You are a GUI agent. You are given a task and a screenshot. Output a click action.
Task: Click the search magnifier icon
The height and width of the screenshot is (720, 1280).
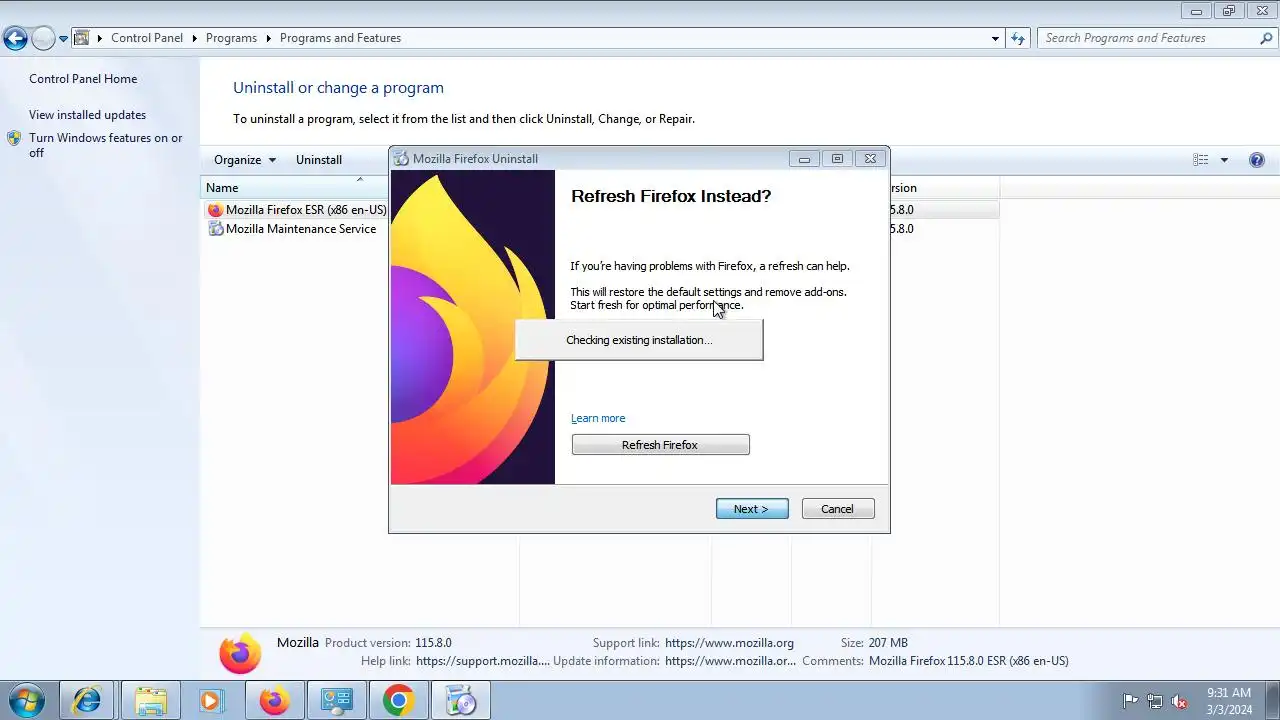[1266, 38]
